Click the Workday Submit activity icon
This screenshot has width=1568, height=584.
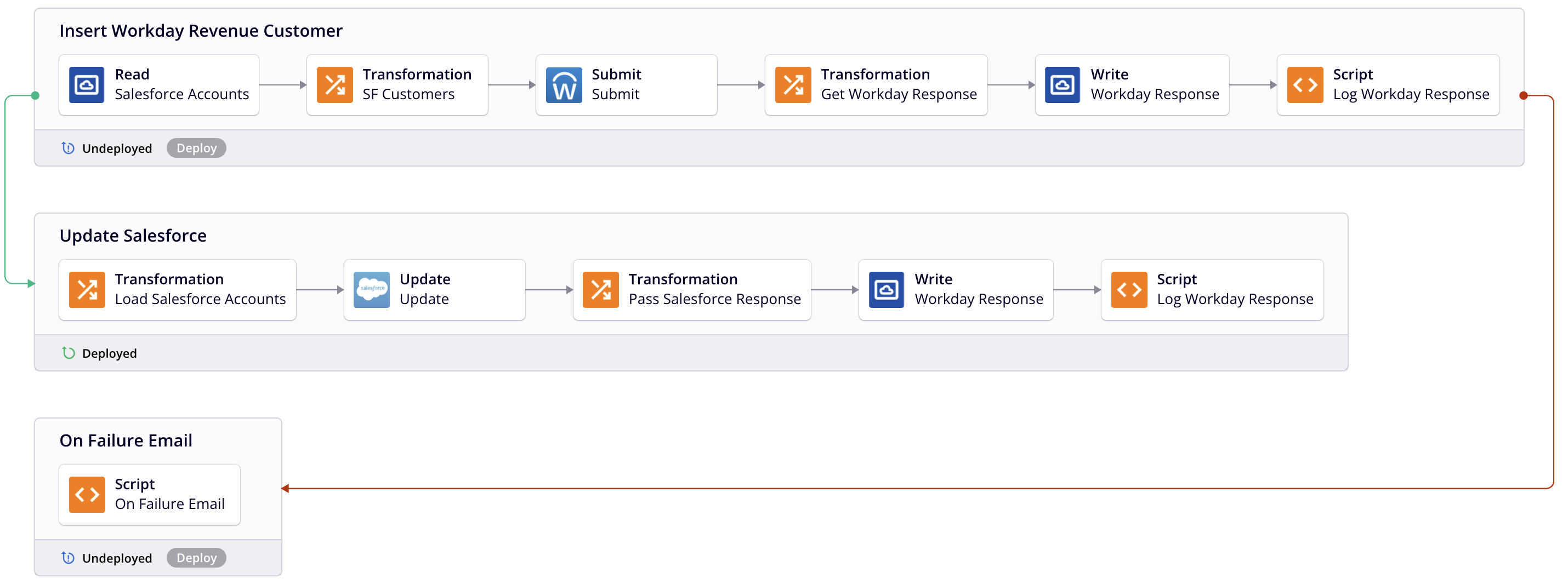[564, 85]
